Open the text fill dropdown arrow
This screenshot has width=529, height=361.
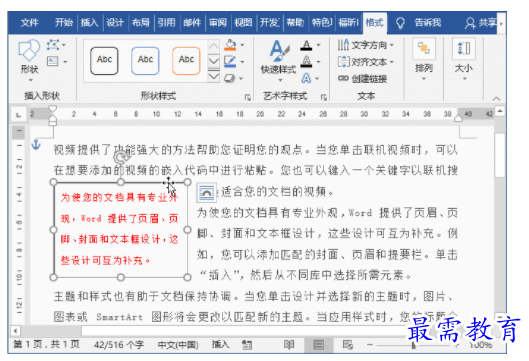(318, 45)
